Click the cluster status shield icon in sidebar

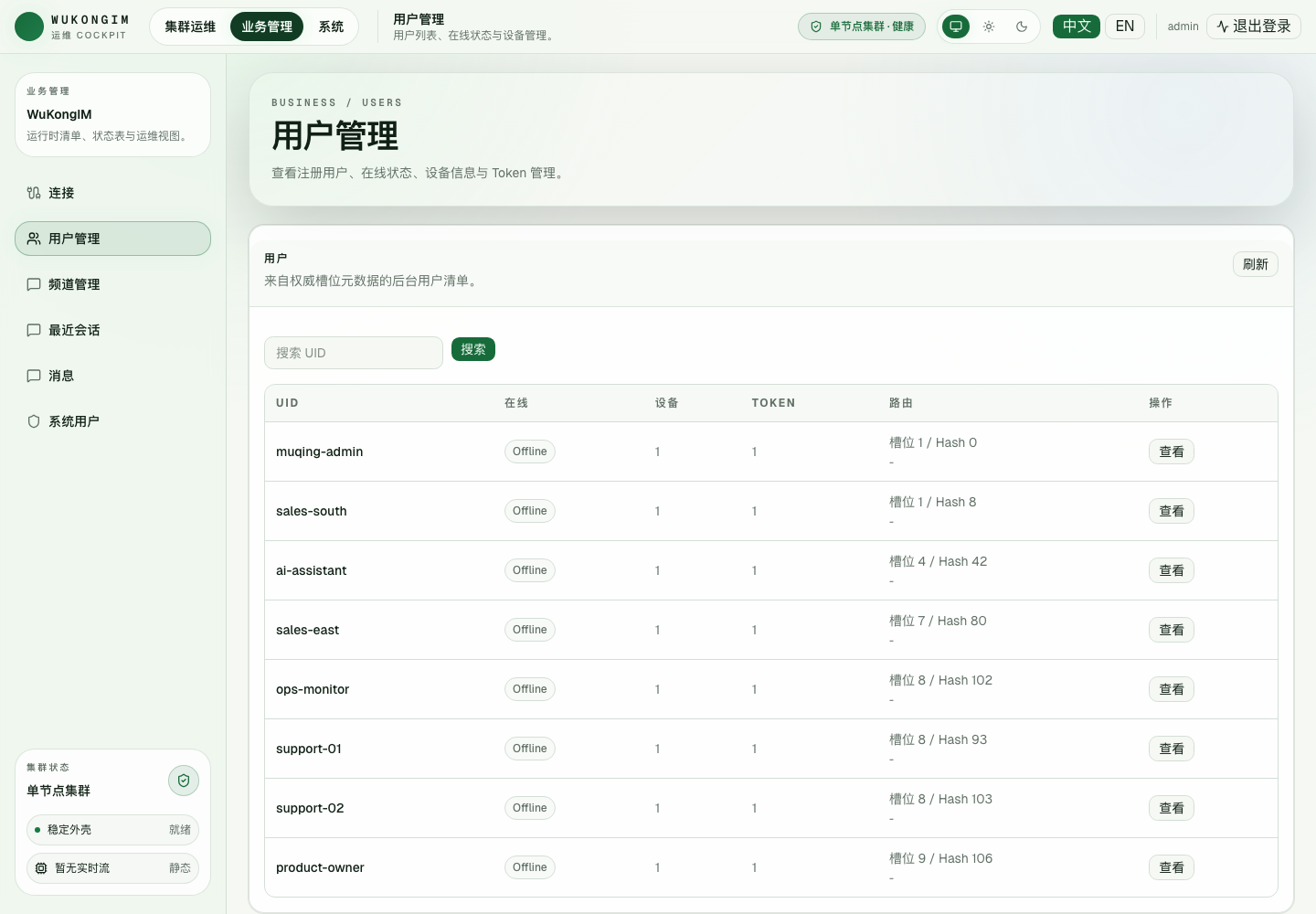click(184, 781)
